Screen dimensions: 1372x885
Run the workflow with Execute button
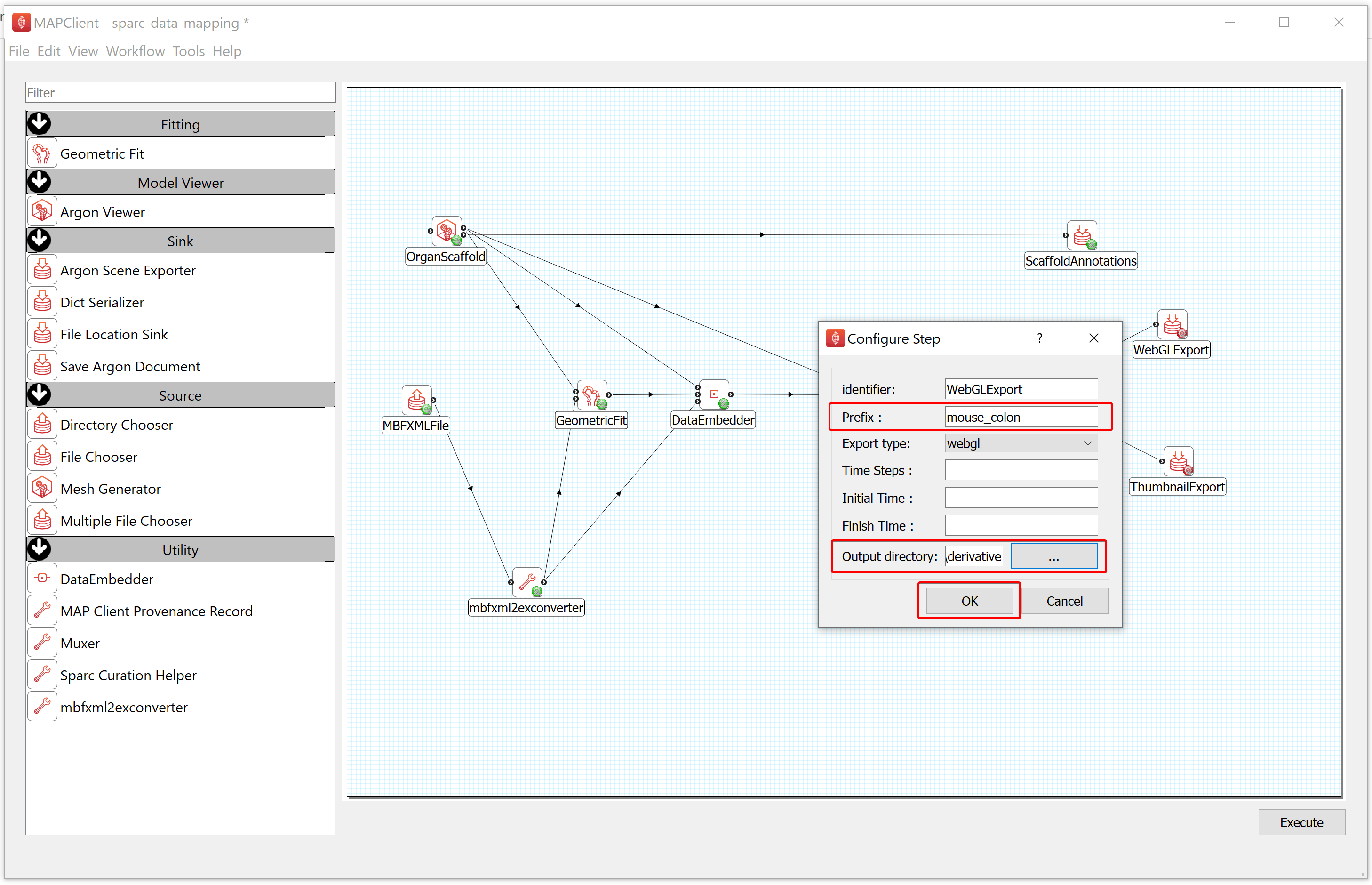pyautogui.click(x=1301, y=822)
